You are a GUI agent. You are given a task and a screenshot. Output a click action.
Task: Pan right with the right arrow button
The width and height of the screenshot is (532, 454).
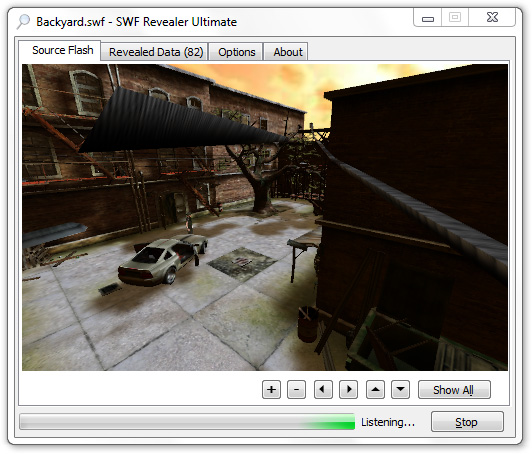(348, 390)
